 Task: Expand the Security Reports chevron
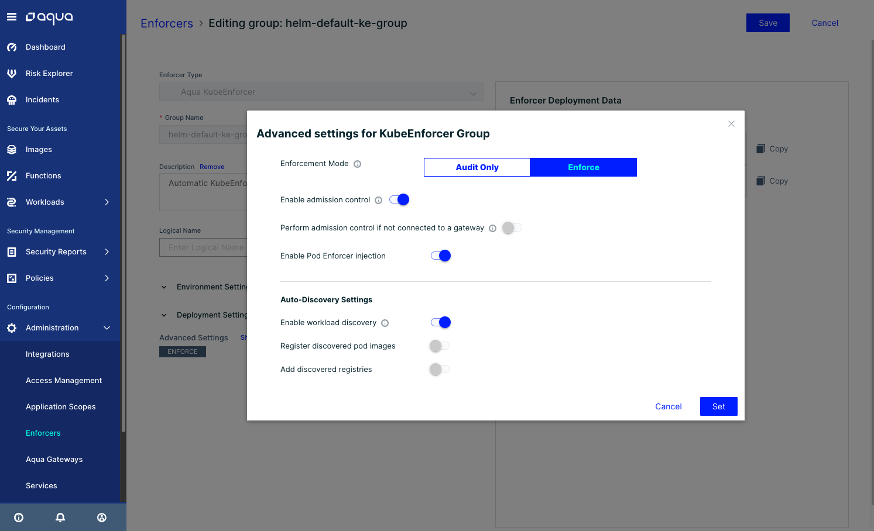click(106, 252)
